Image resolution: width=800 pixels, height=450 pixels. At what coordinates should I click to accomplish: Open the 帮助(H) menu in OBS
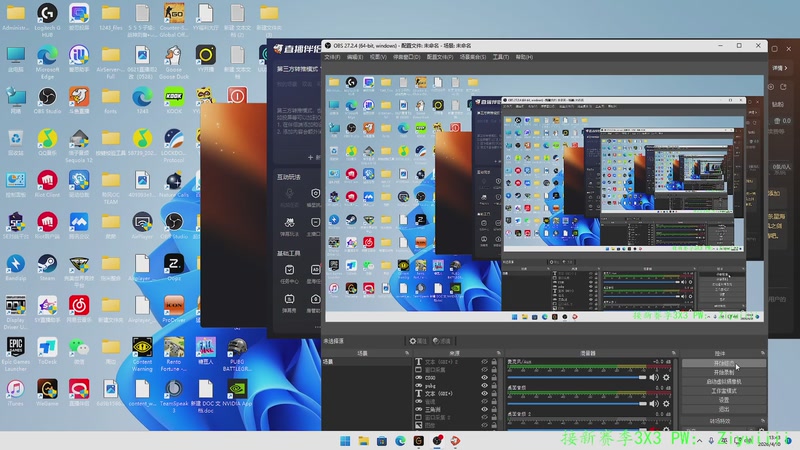(x=524, y=57)
